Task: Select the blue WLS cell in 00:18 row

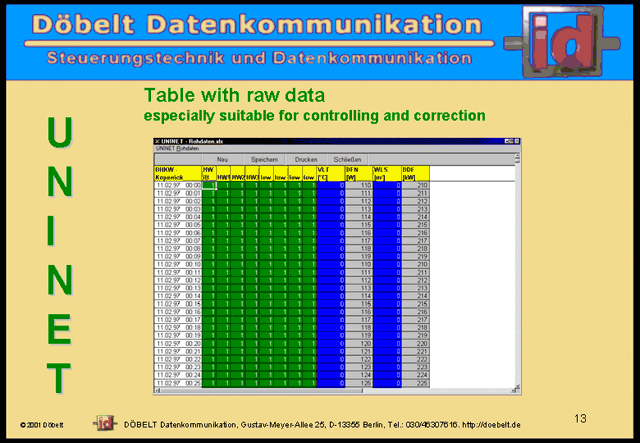Action: 387,328
